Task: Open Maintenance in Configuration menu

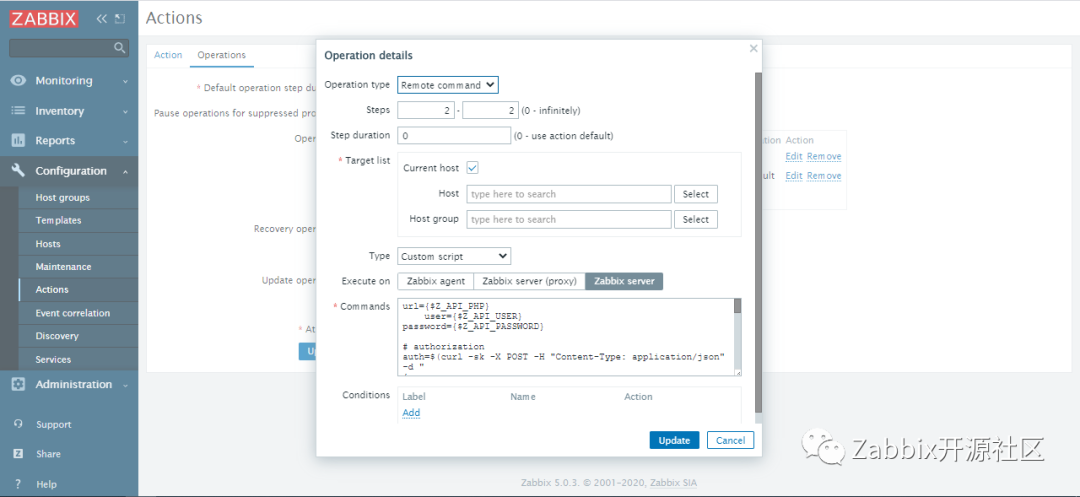Action: (x=63, y=266)
